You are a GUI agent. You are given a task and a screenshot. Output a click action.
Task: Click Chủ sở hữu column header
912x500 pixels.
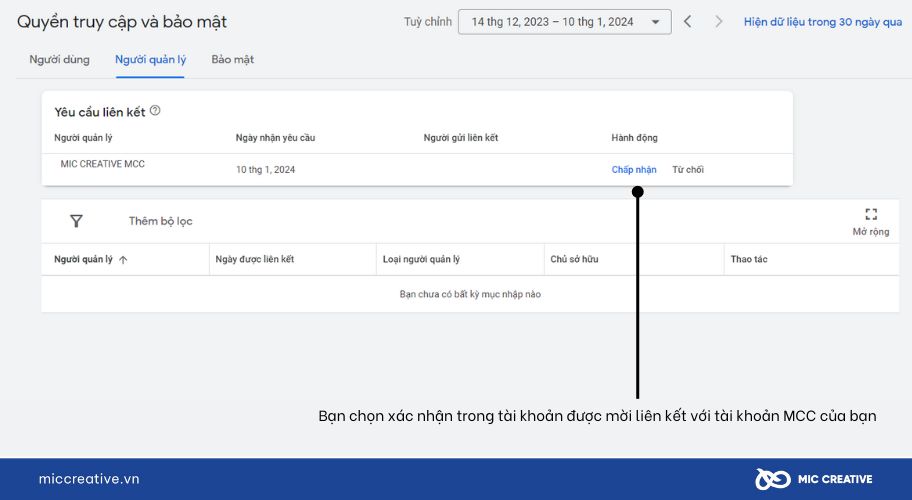click(574, 259)
